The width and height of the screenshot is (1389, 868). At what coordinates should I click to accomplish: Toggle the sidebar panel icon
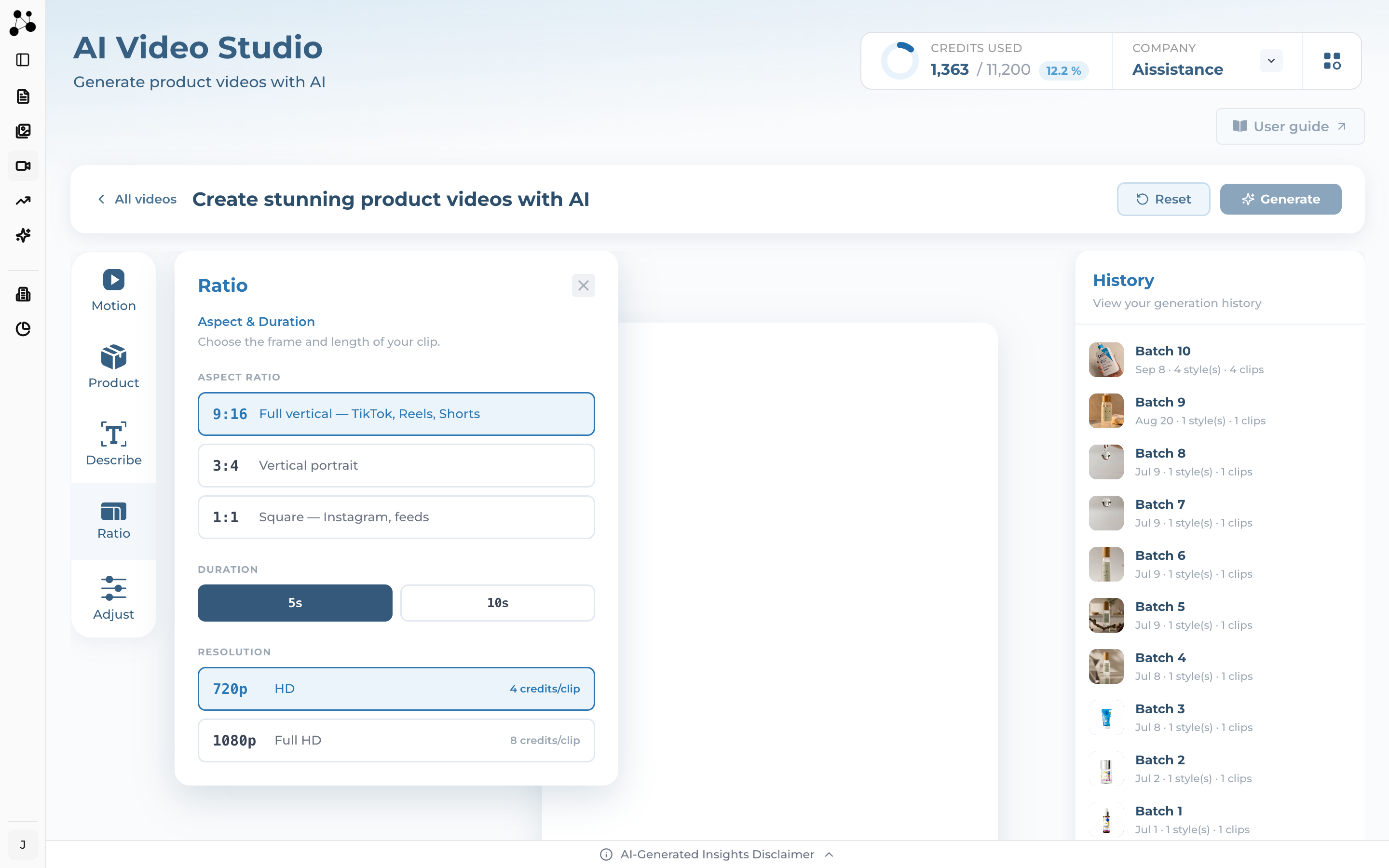click(x=23, y=60)
